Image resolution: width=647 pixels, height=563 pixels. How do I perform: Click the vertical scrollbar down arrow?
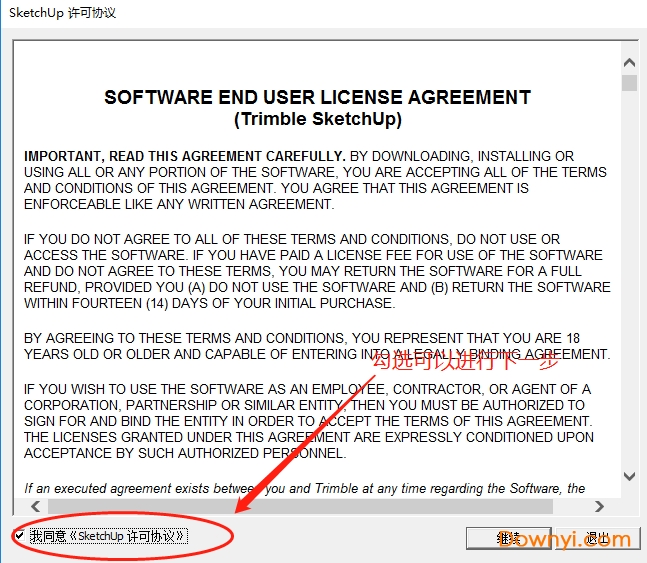[x=629, y=477]
